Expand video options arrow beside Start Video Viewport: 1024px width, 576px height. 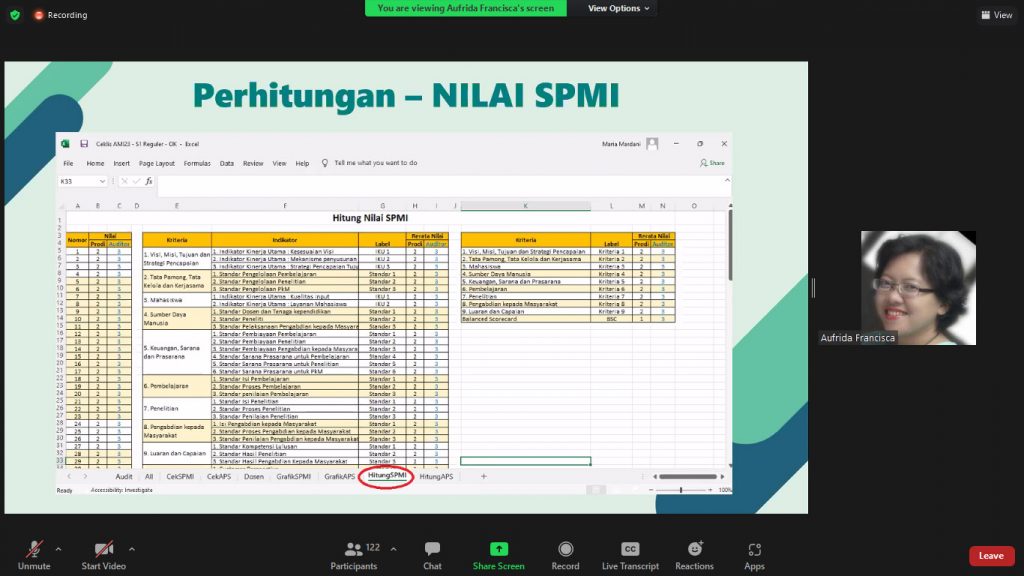(x=132, y=549)
